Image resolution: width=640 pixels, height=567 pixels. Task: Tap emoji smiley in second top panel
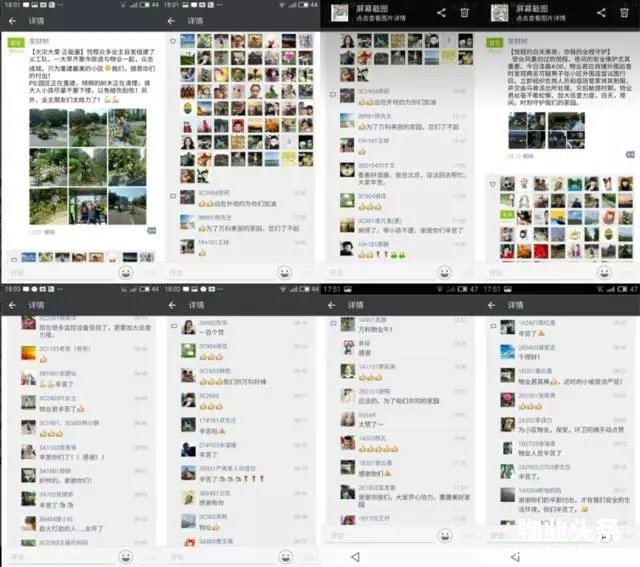[285, 272]
